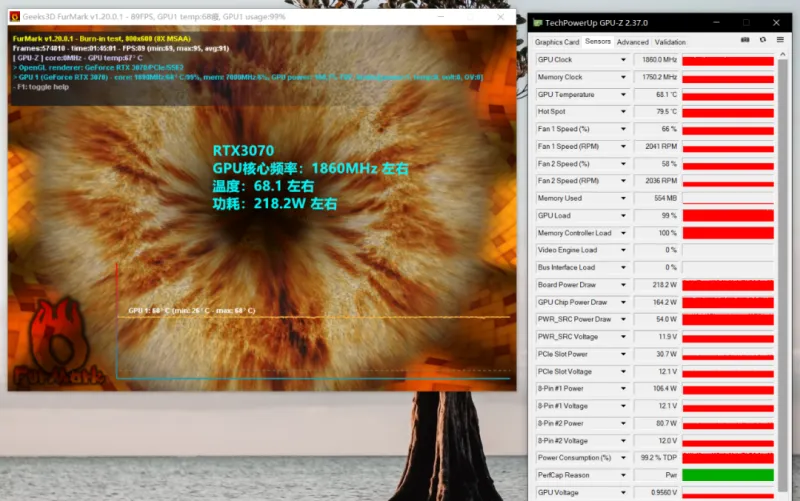
Task: Expand the Memory Clock sensor dropdown
Action: [x=623, y=77]
